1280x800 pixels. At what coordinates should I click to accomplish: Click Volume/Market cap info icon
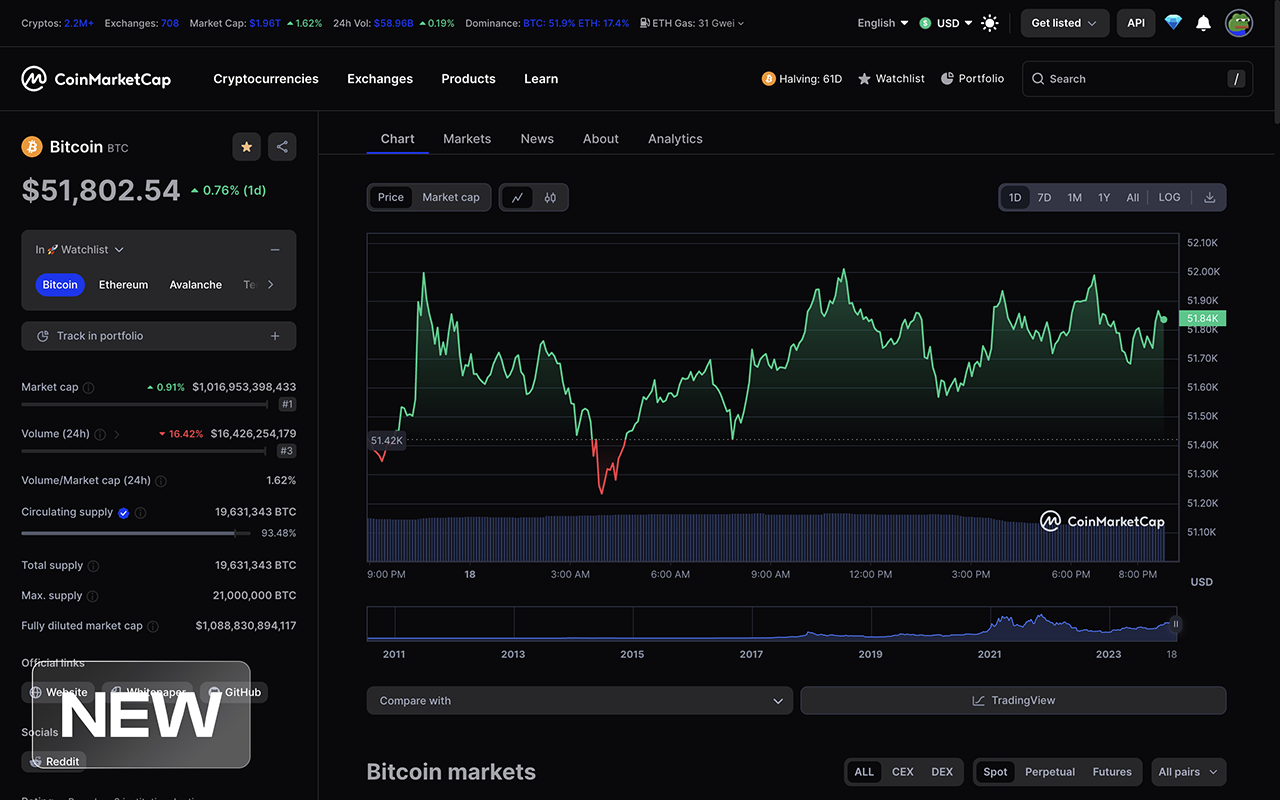click(161, 481)
